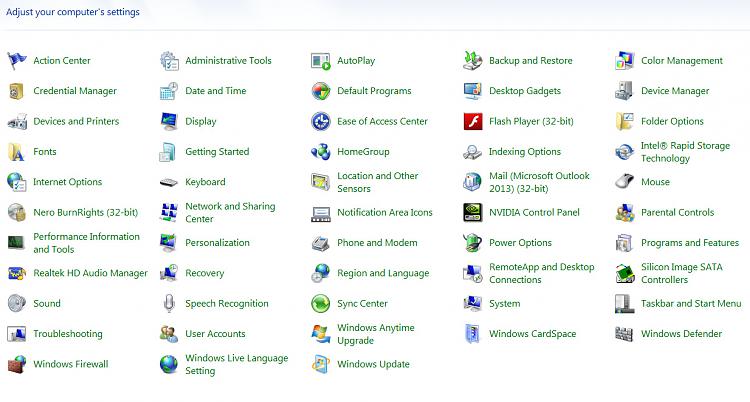Click the Fonts folder icon
This screenshot has width=750, height=402.
[x=17, y=152]
